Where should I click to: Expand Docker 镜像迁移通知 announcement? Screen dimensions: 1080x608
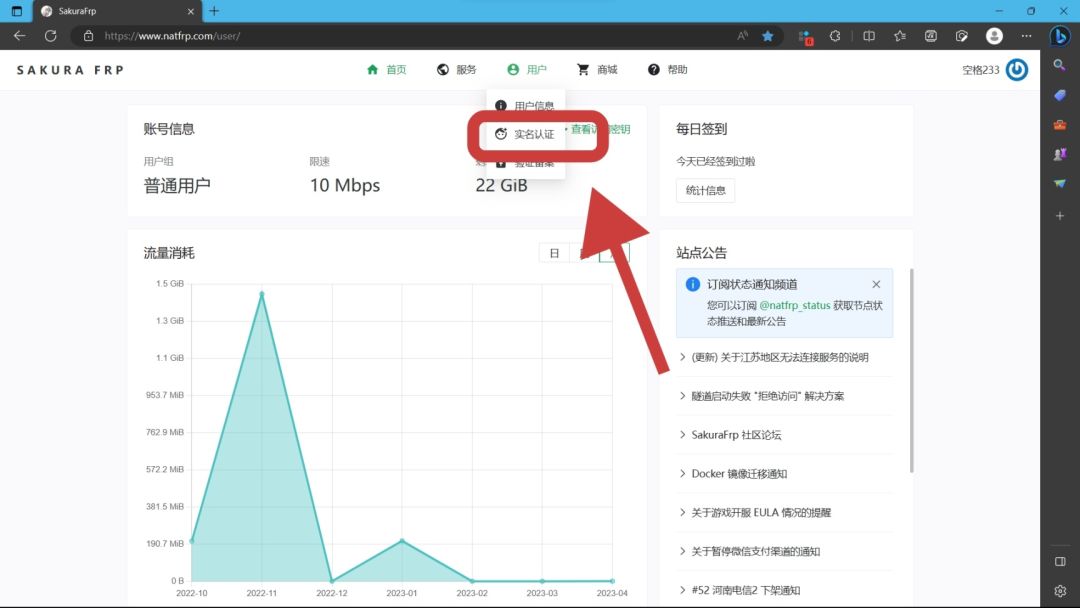pos(785,474)
